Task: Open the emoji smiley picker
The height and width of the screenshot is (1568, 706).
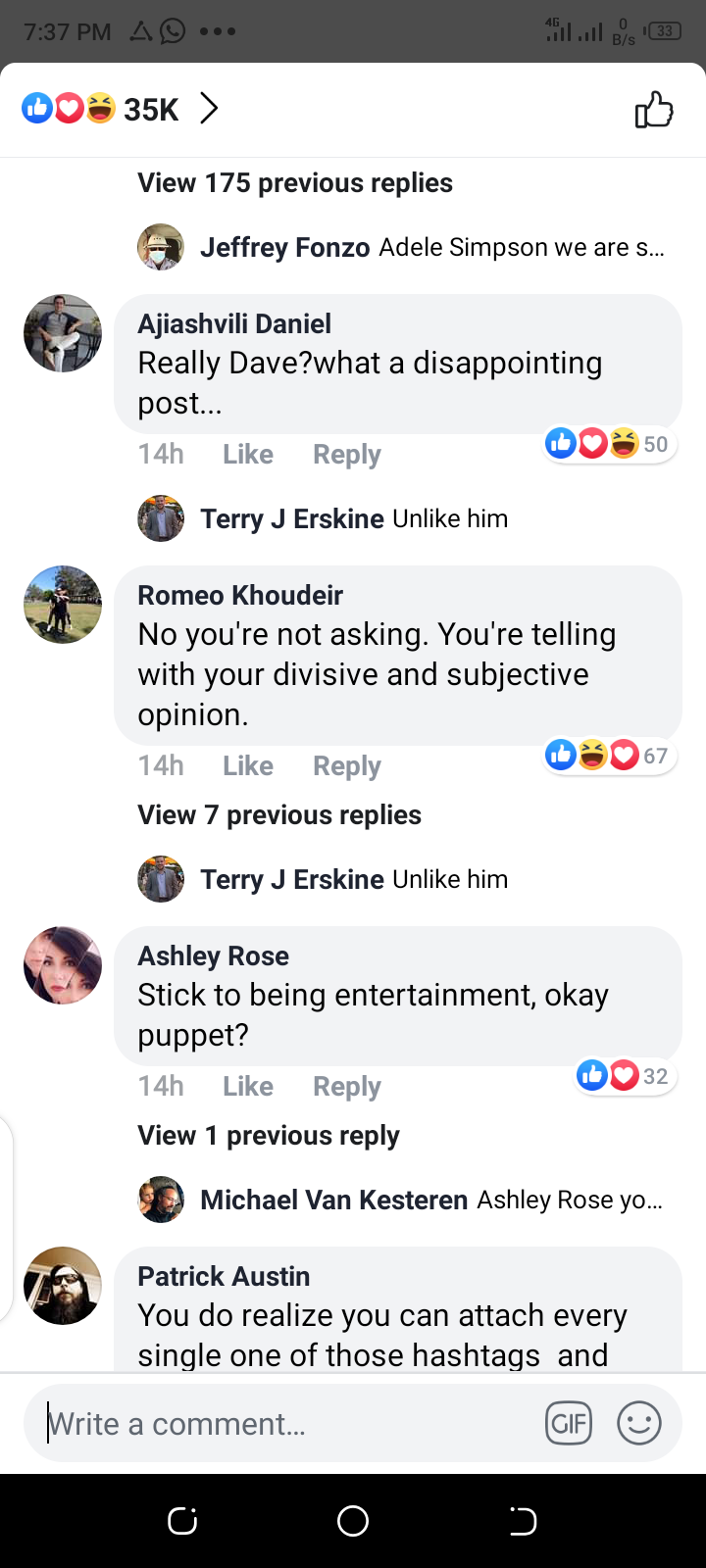Action: [638, 1423]
